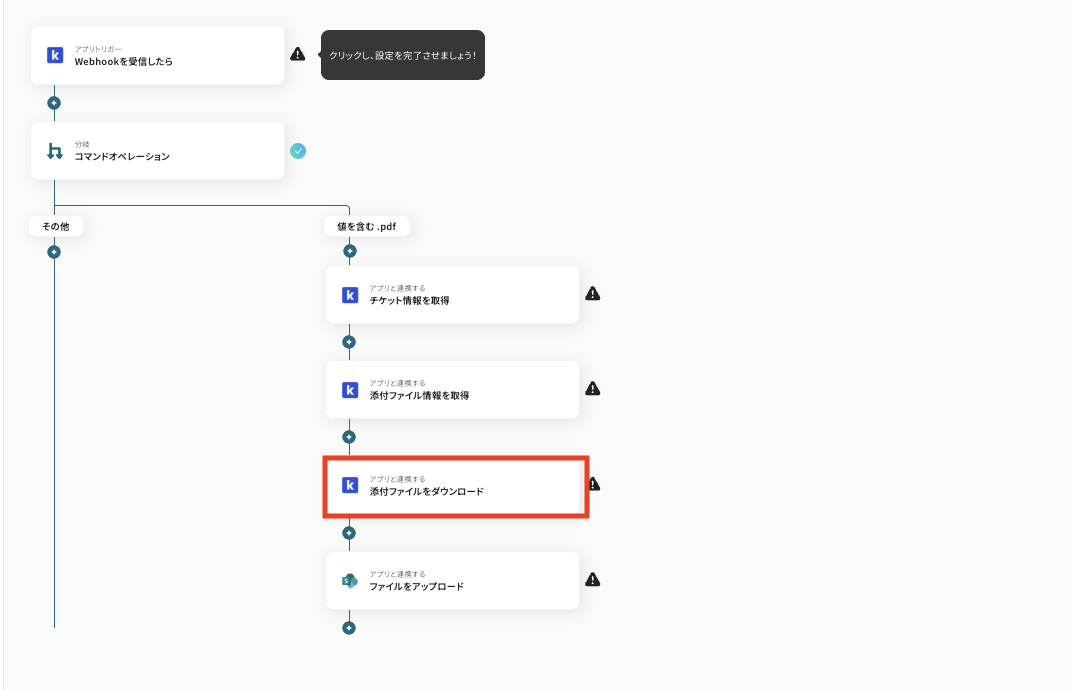Click the warning icon beside 添付ファイルをダウンロード

594,484
